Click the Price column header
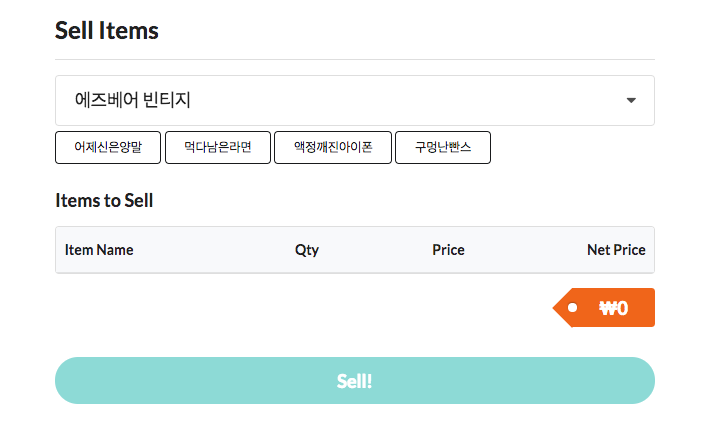Viewport: 710px width, 421px height. point(448,250)
